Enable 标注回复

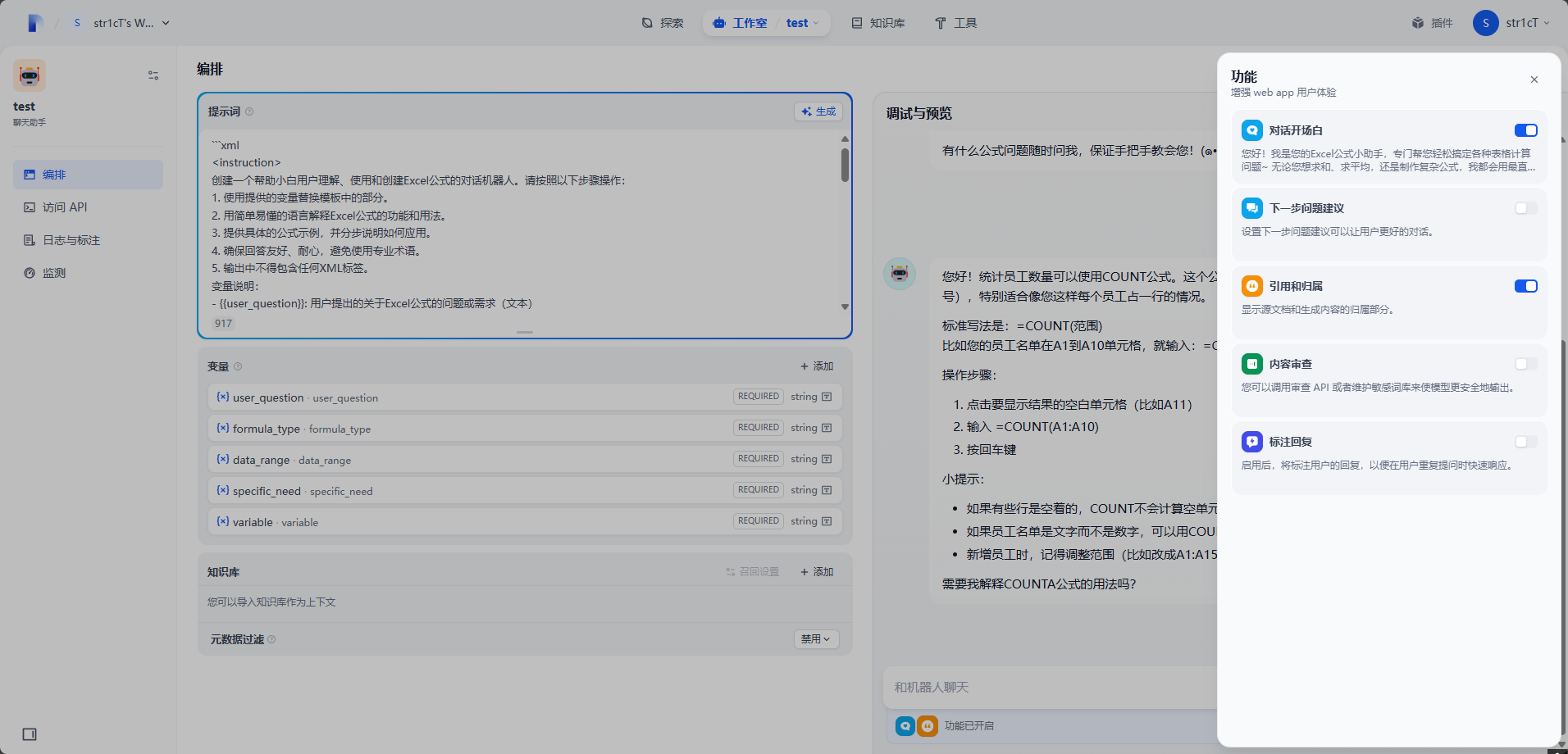click(x=1526, y=442)
